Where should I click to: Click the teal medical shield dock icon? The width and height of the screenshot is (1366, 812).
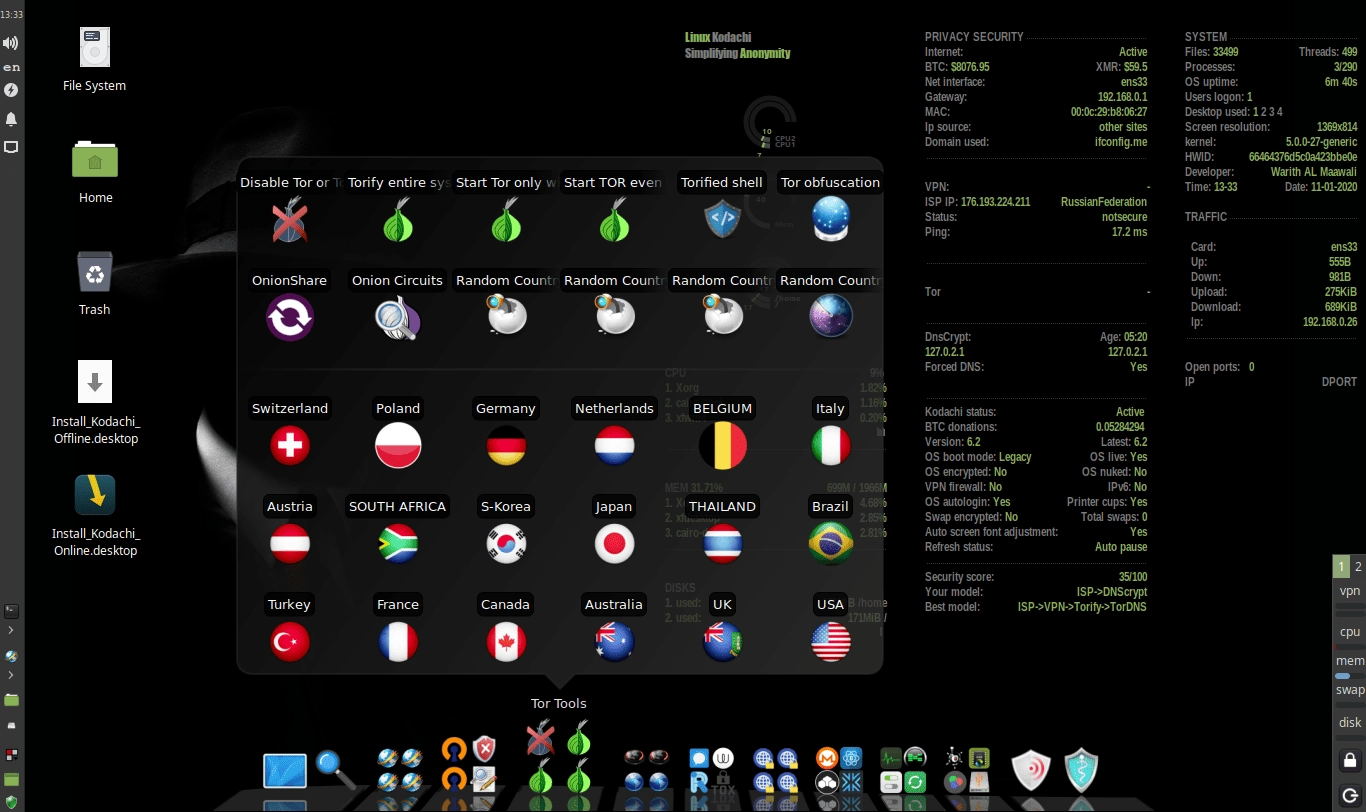click(x=1081, y=770)
